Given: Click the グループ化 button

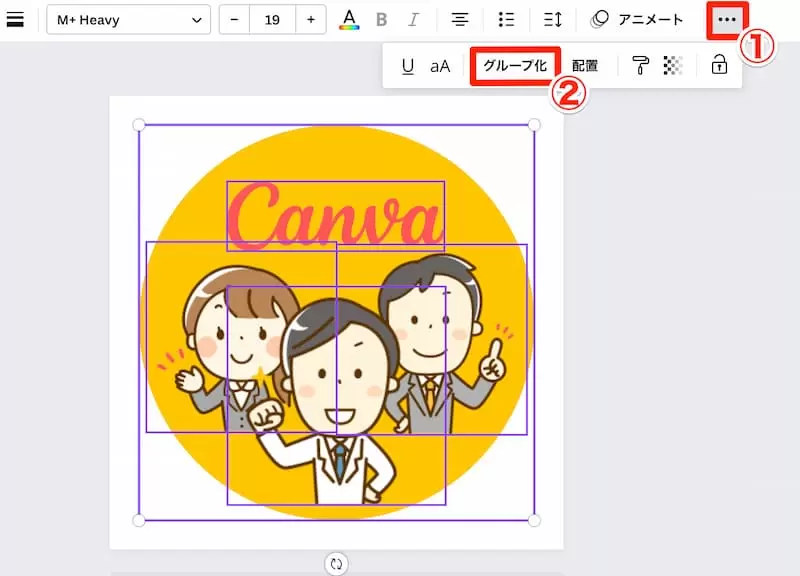Looking at the screenshot, I should pos(515,65).
